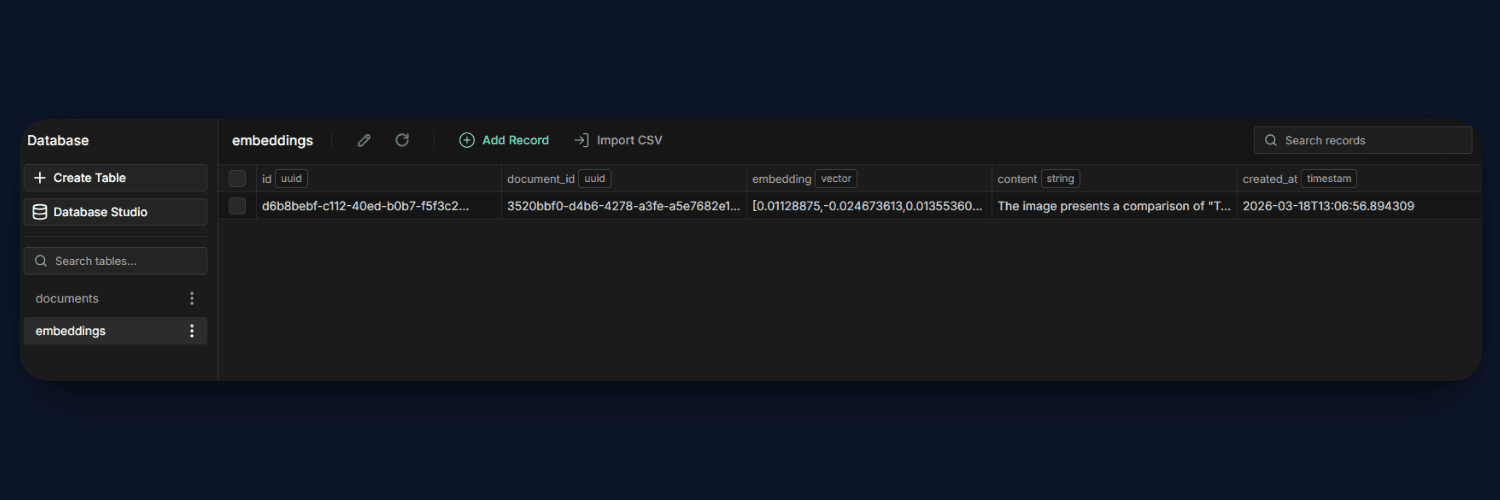Click the plus icon in Add Record
The width and height of the screenshot is (1500, 500).
[x=467, y=141]
